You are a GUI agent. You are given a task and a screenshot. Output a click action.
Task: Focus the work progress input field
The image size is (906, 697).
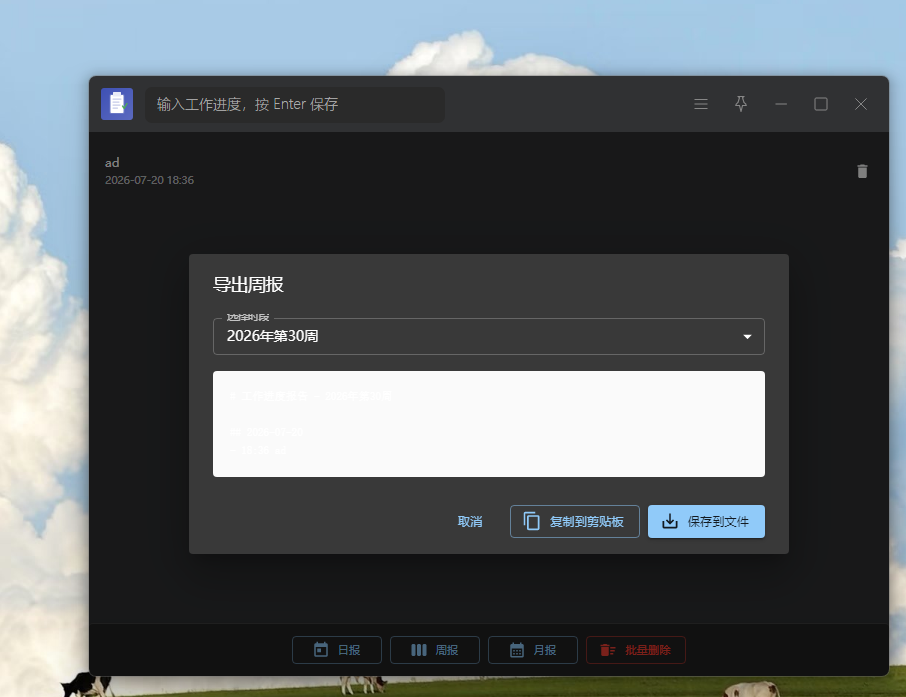pos(295,105)
